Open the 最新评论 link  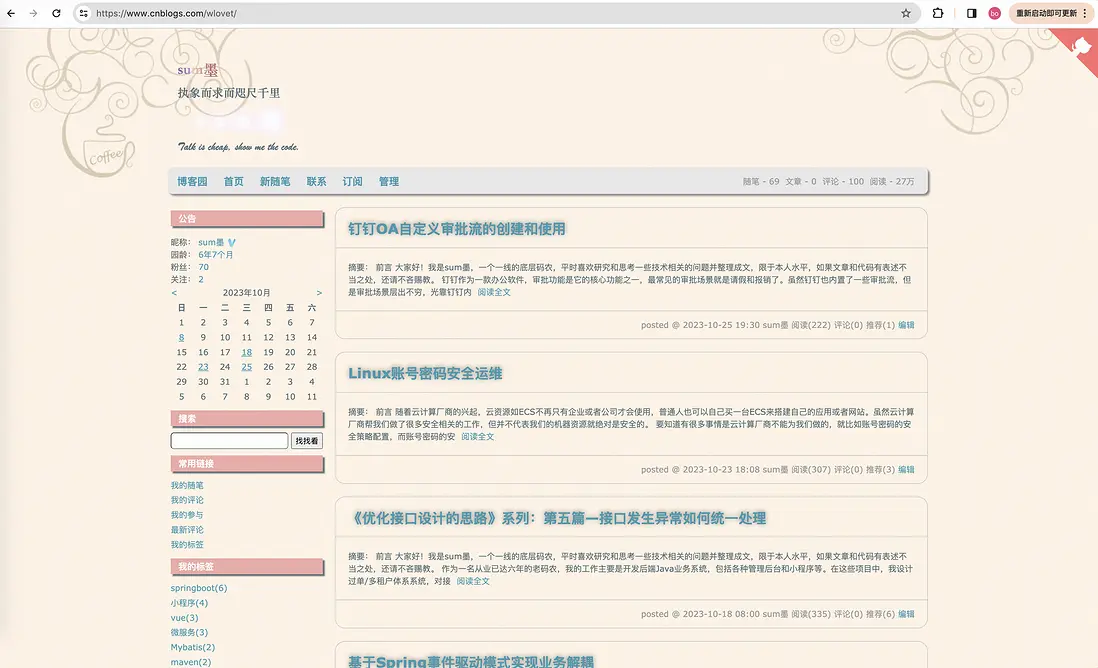coord(187,530)
